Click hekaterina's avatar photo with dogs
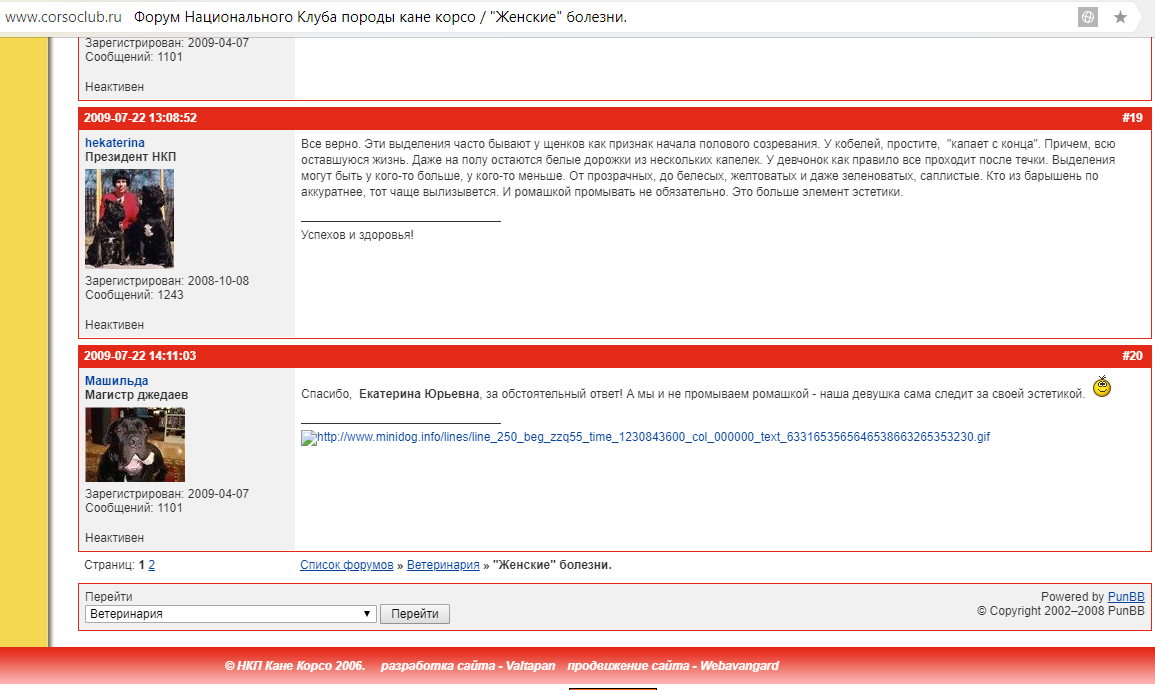Screen dimensions: 1155x690 point(130,219)
